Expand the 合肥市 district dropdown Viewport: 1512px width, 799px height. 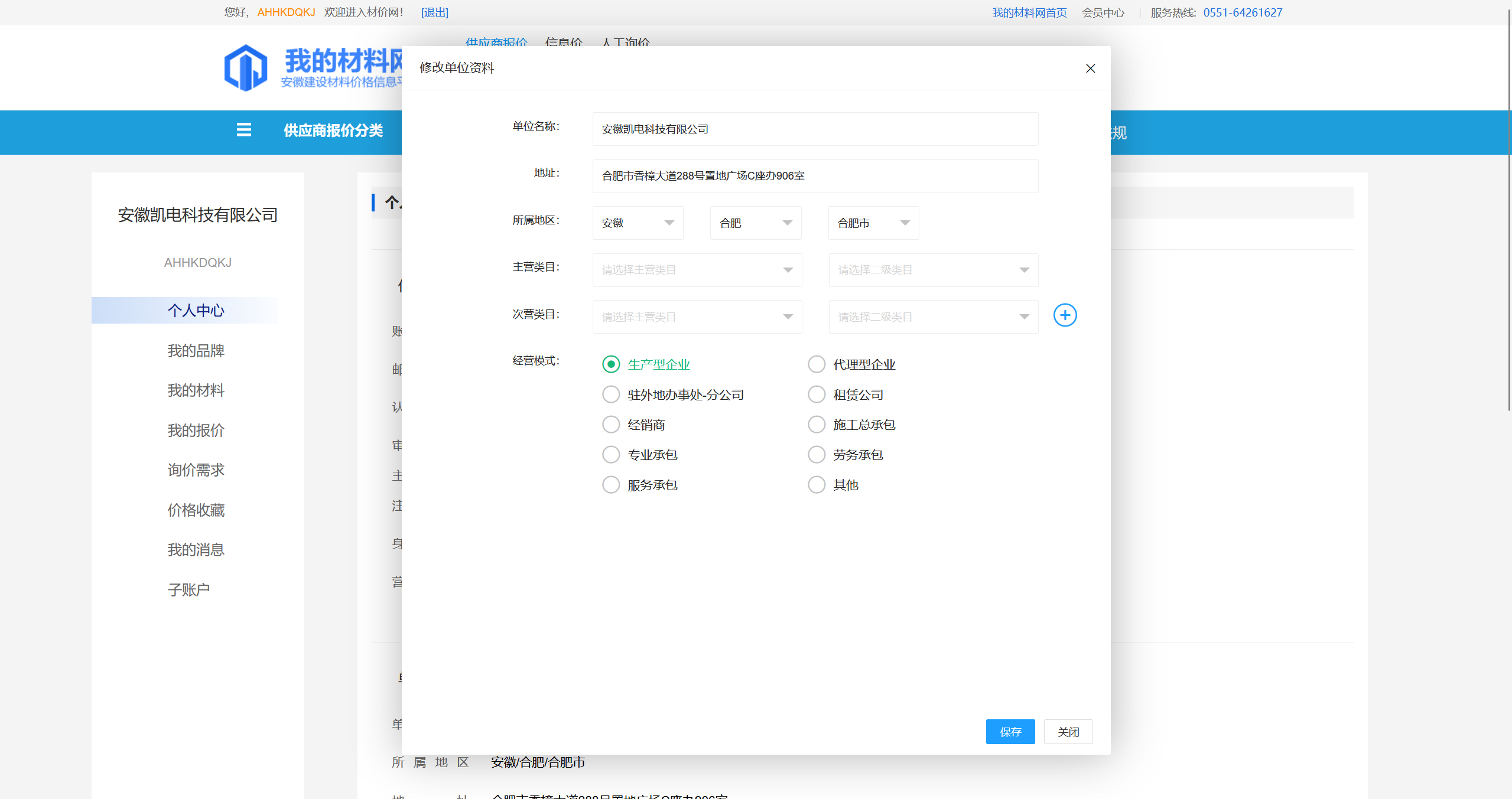pos(873,223)
